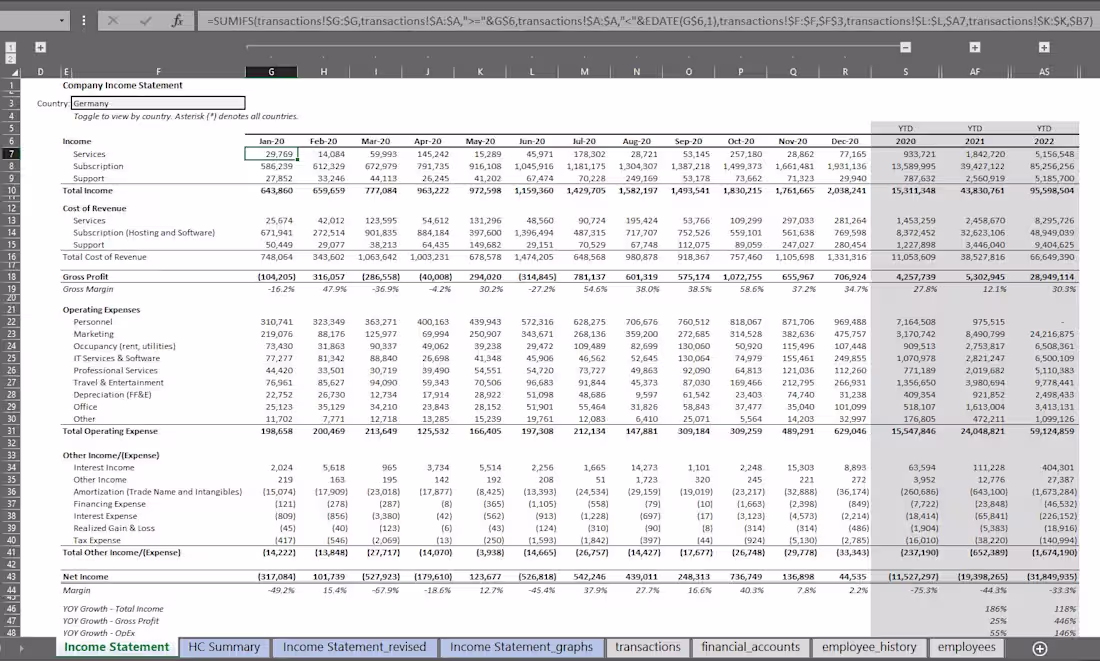Click the formula bar Cancel X icon
Screen dimensions: 1100x661
[x=113, y=21]
